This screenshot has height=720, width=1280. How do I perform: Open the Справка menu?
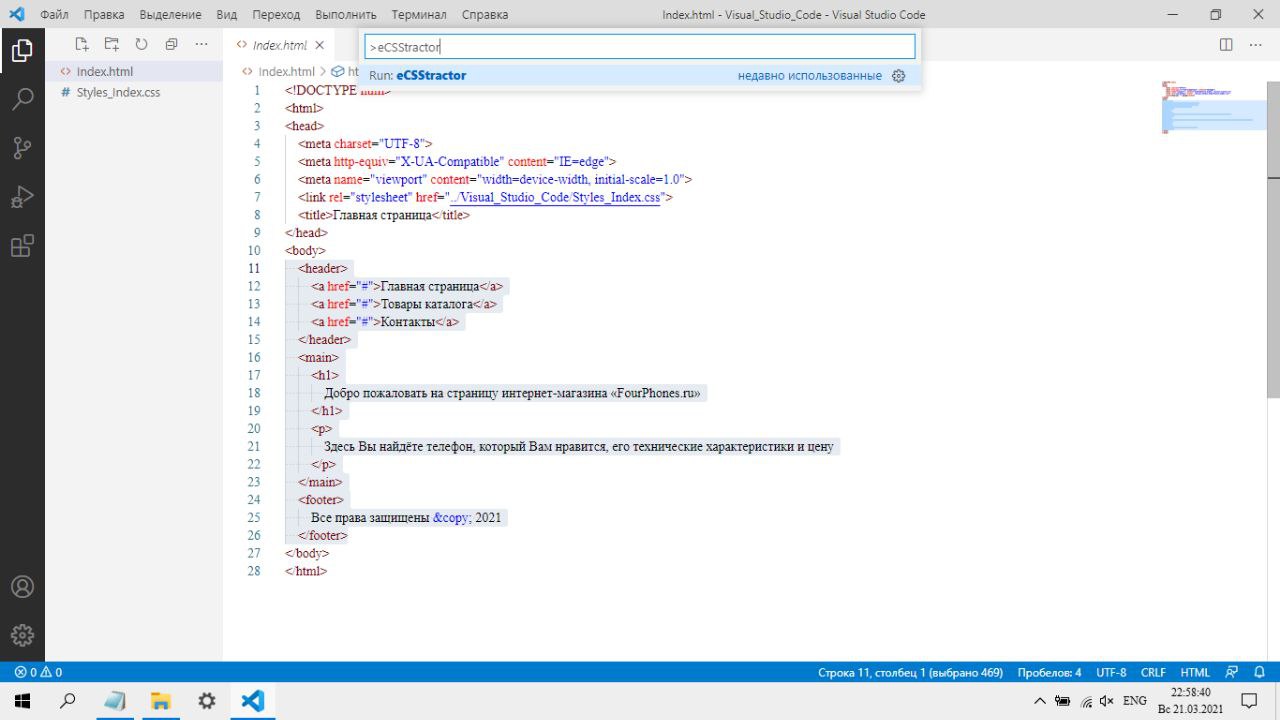tap(485, 15)
